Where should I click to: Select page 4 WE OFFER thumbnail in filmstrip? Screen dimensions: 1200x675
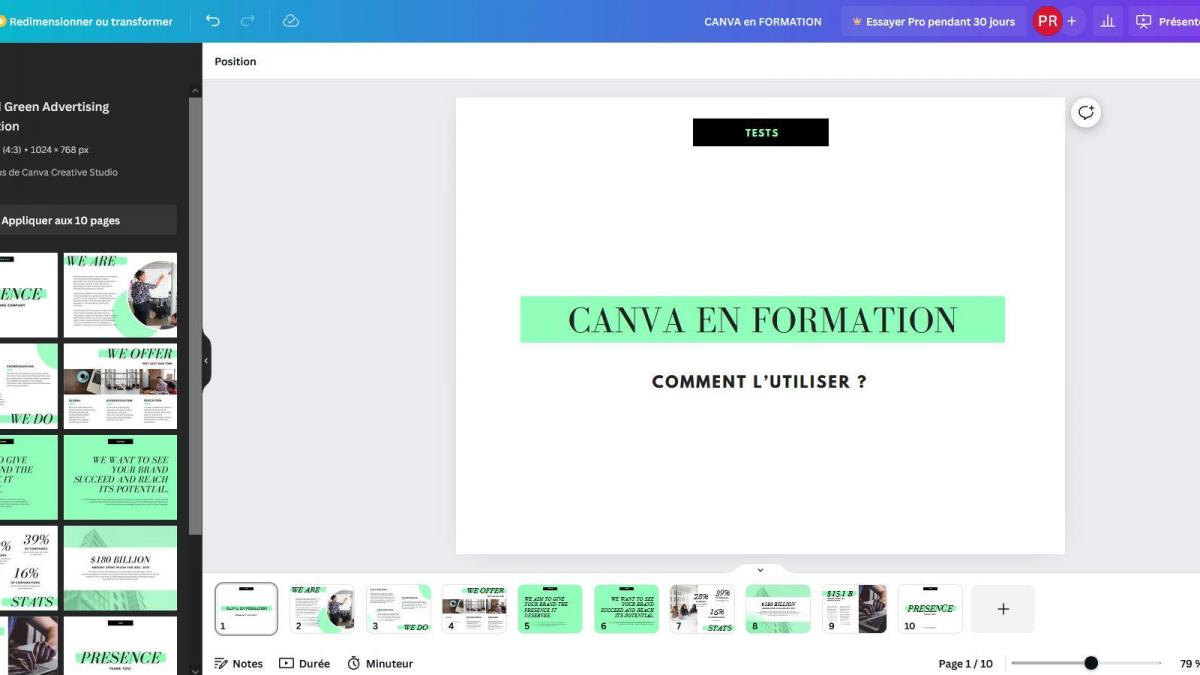point(474,609)
